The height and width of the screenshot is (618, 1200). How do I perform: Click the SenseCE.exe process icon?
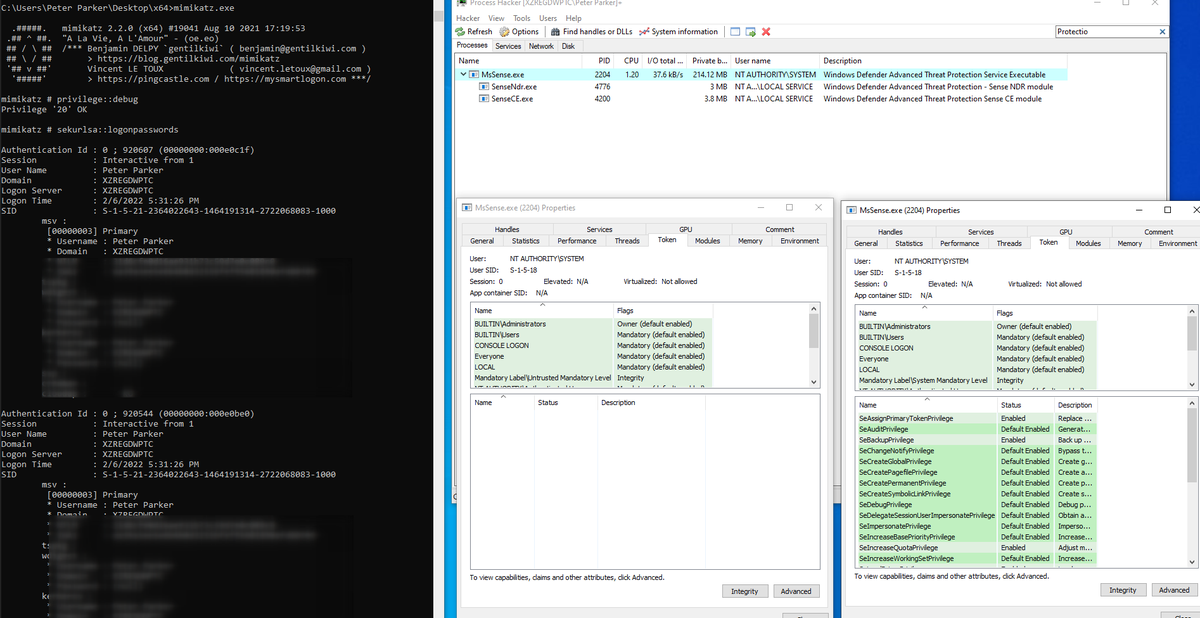(x=485, y=99)
